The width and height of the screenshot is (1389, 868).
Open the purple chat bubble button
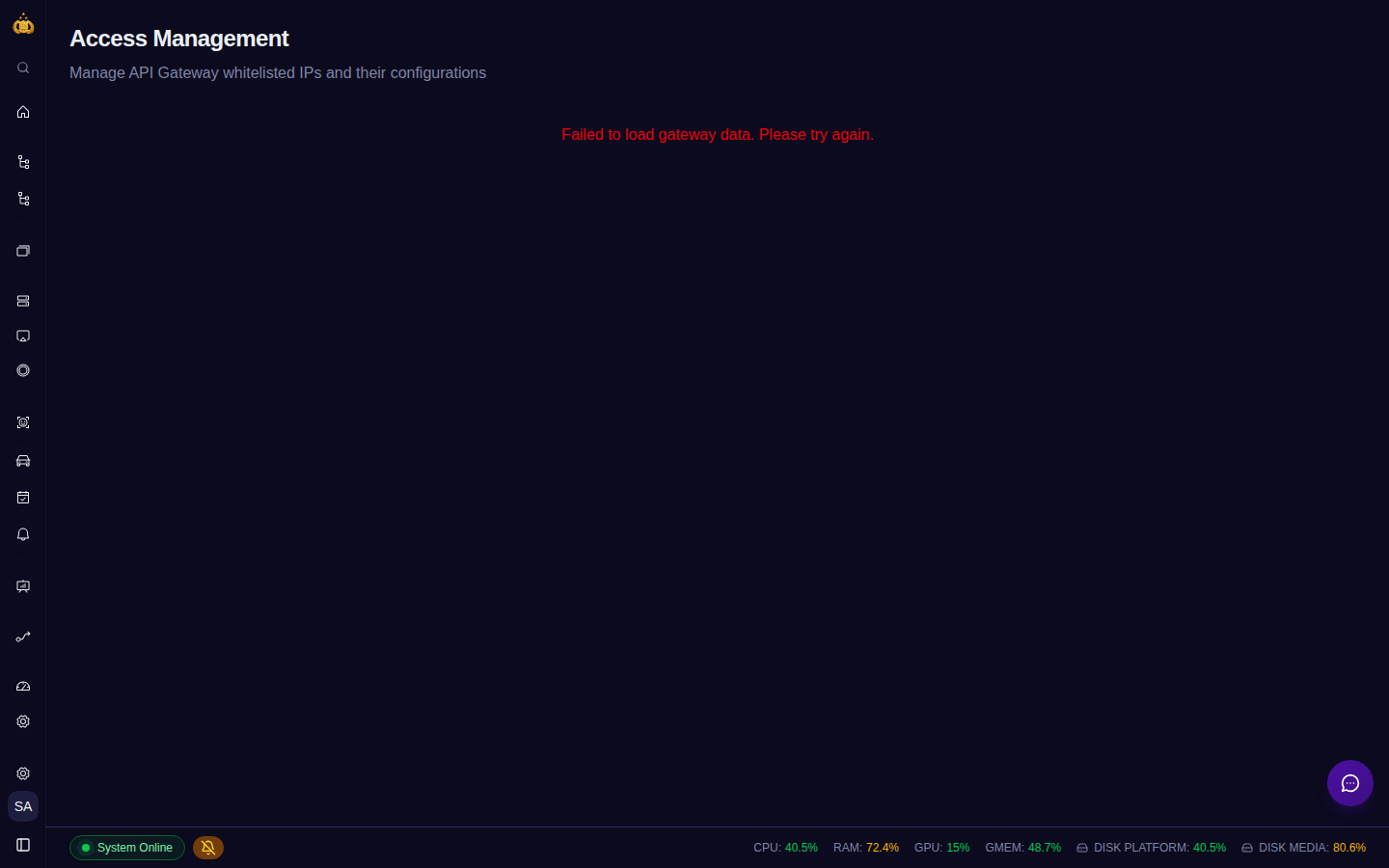pos(1350,783)
